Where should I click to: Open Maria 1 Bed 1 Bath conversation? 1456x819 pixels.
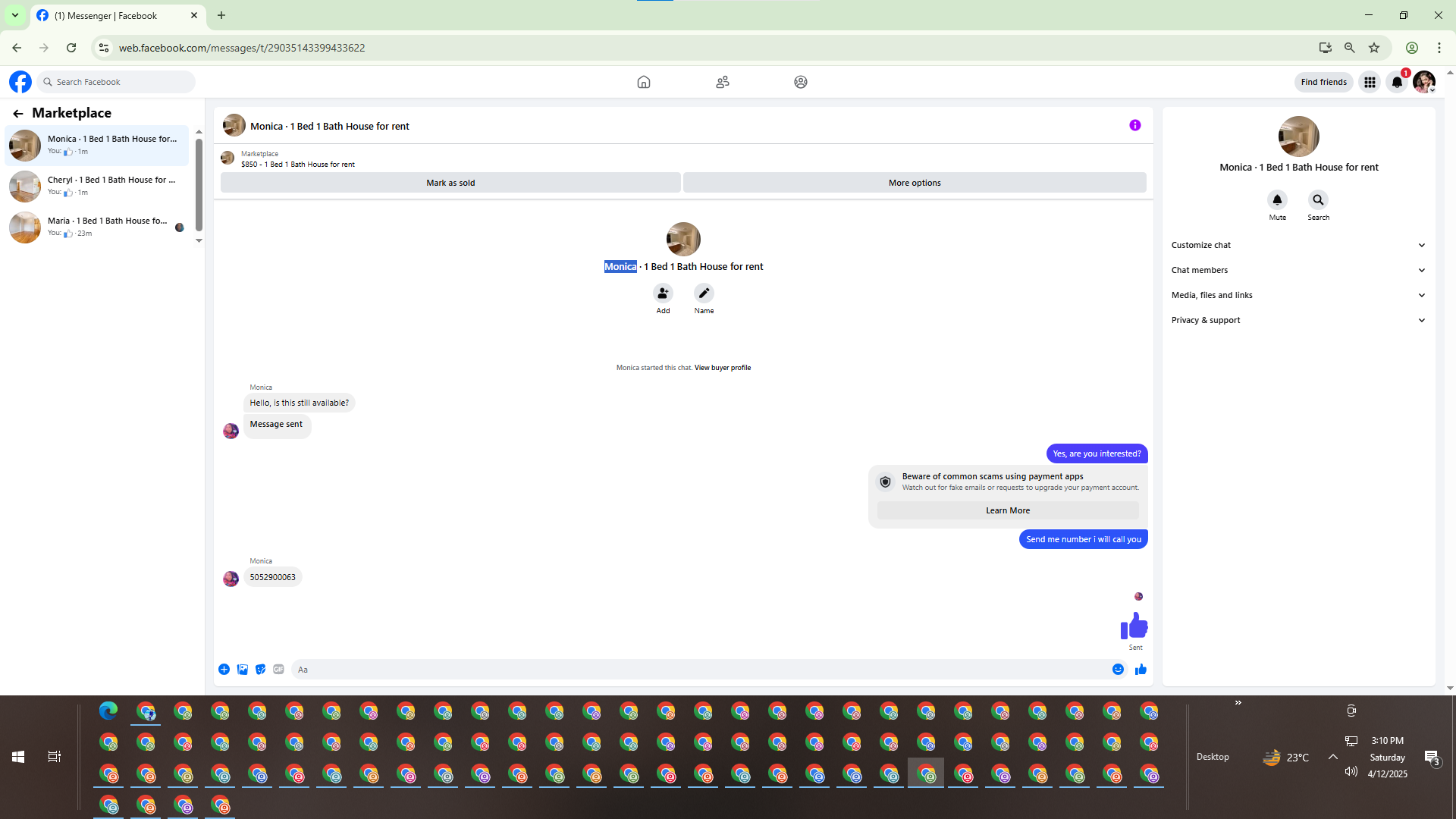tap(97, 227)
